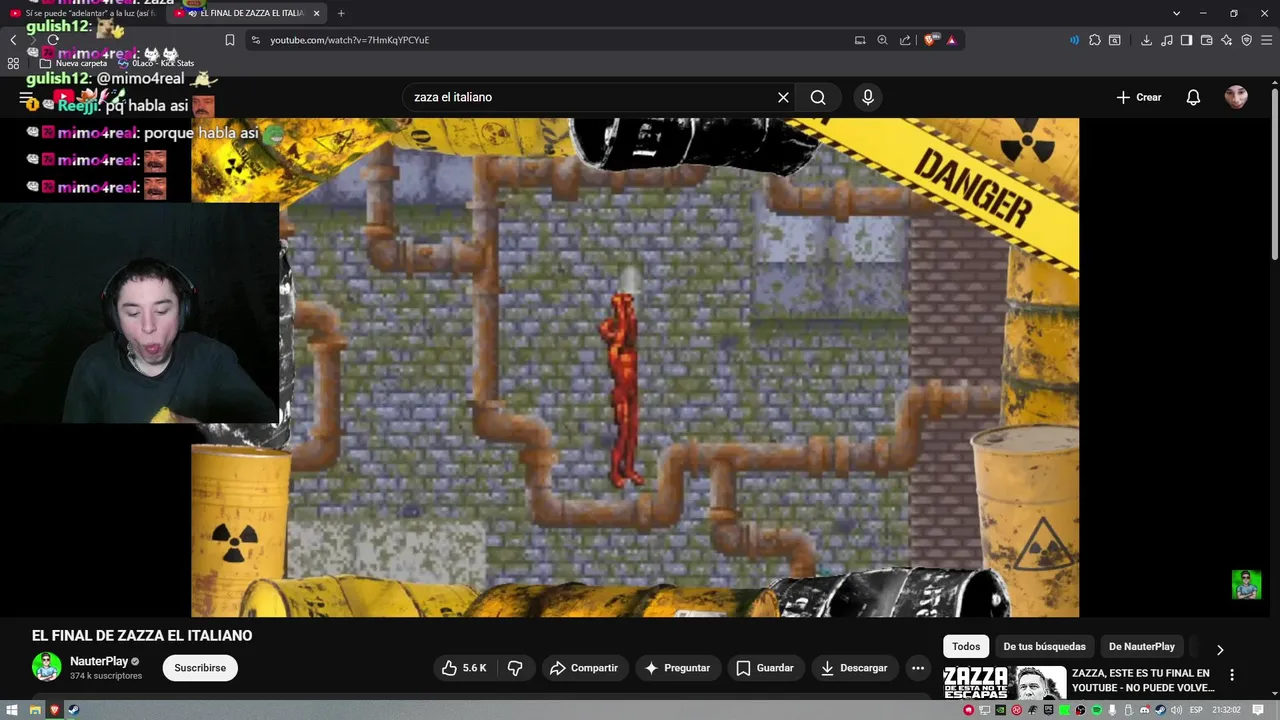Open browser extensions puzzle icon
This screenshot has width=1280, height=720.
tap(1095, 40)
